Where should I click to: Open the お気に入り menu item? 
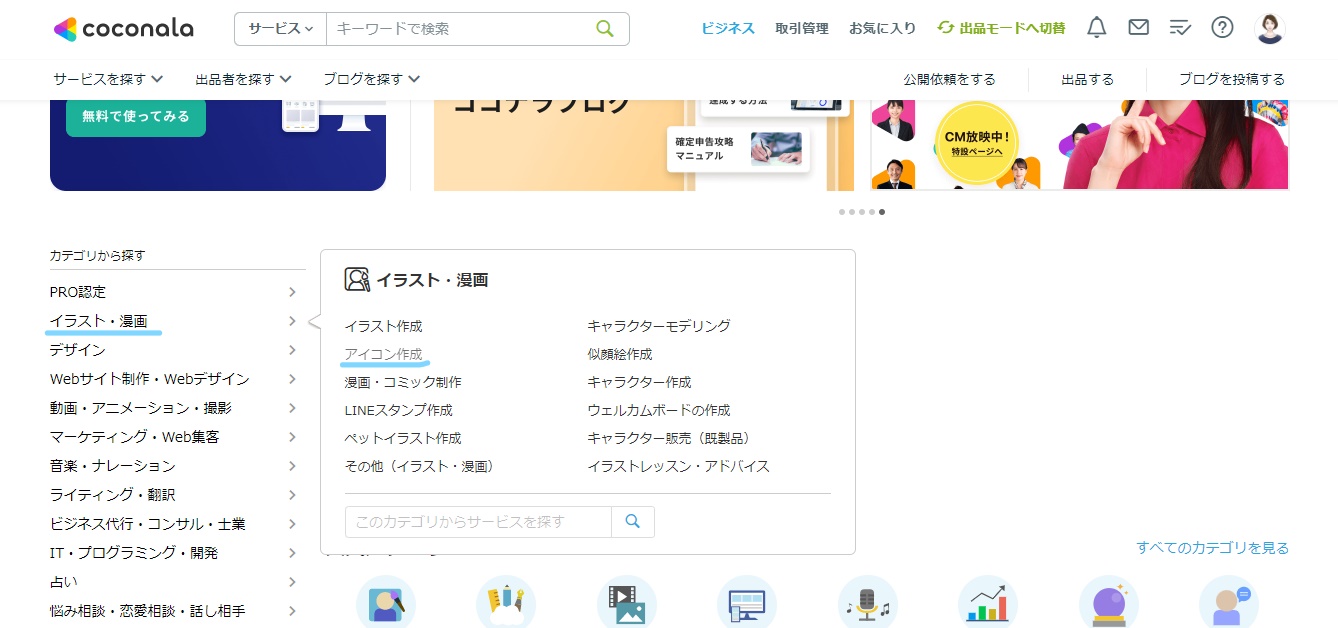coord(883,28)
